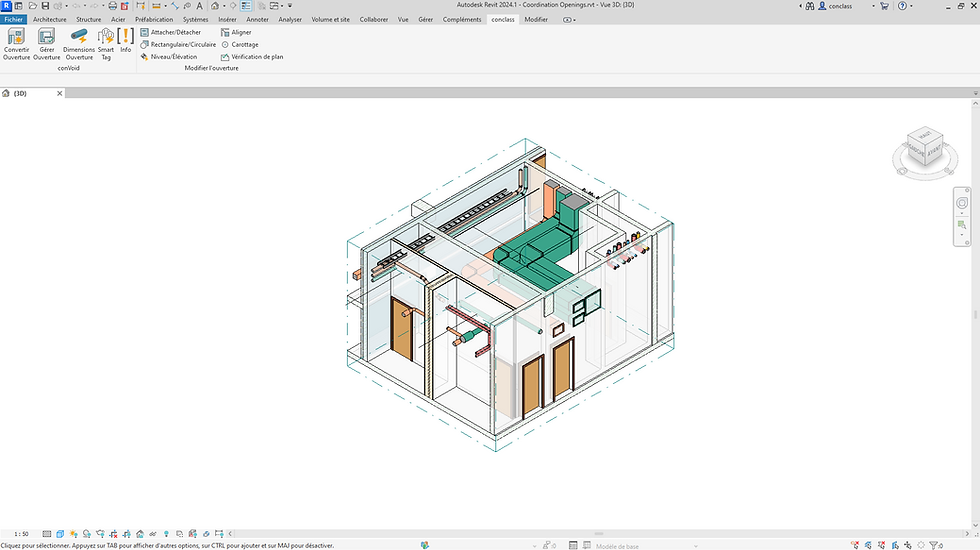980x550 pixels.
Task: Switch to the Structure ribbon tab
Action: tap(88, 19)
